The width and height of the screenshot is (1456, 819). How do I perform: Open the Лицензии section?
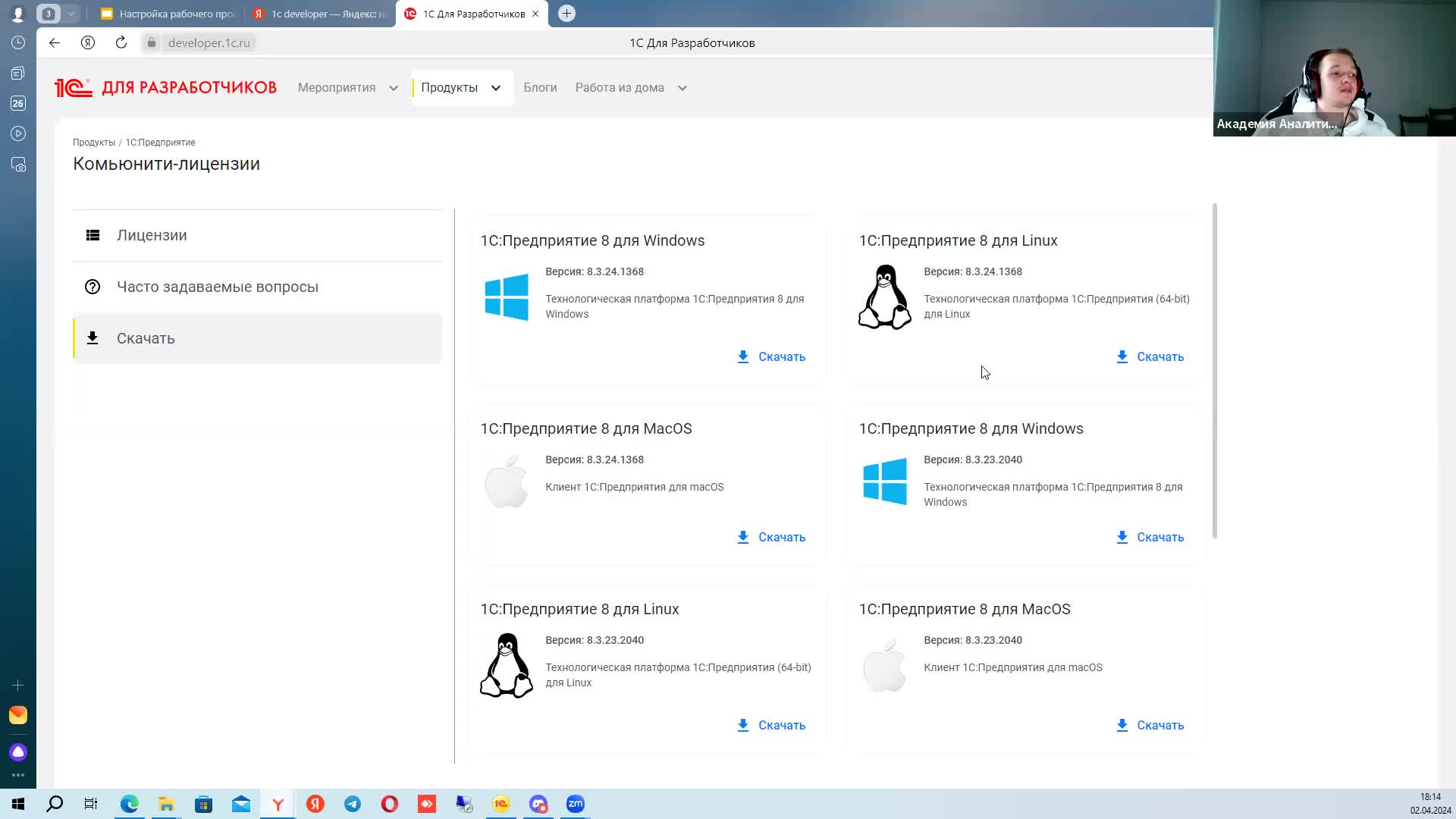click(x=257, y=235)
